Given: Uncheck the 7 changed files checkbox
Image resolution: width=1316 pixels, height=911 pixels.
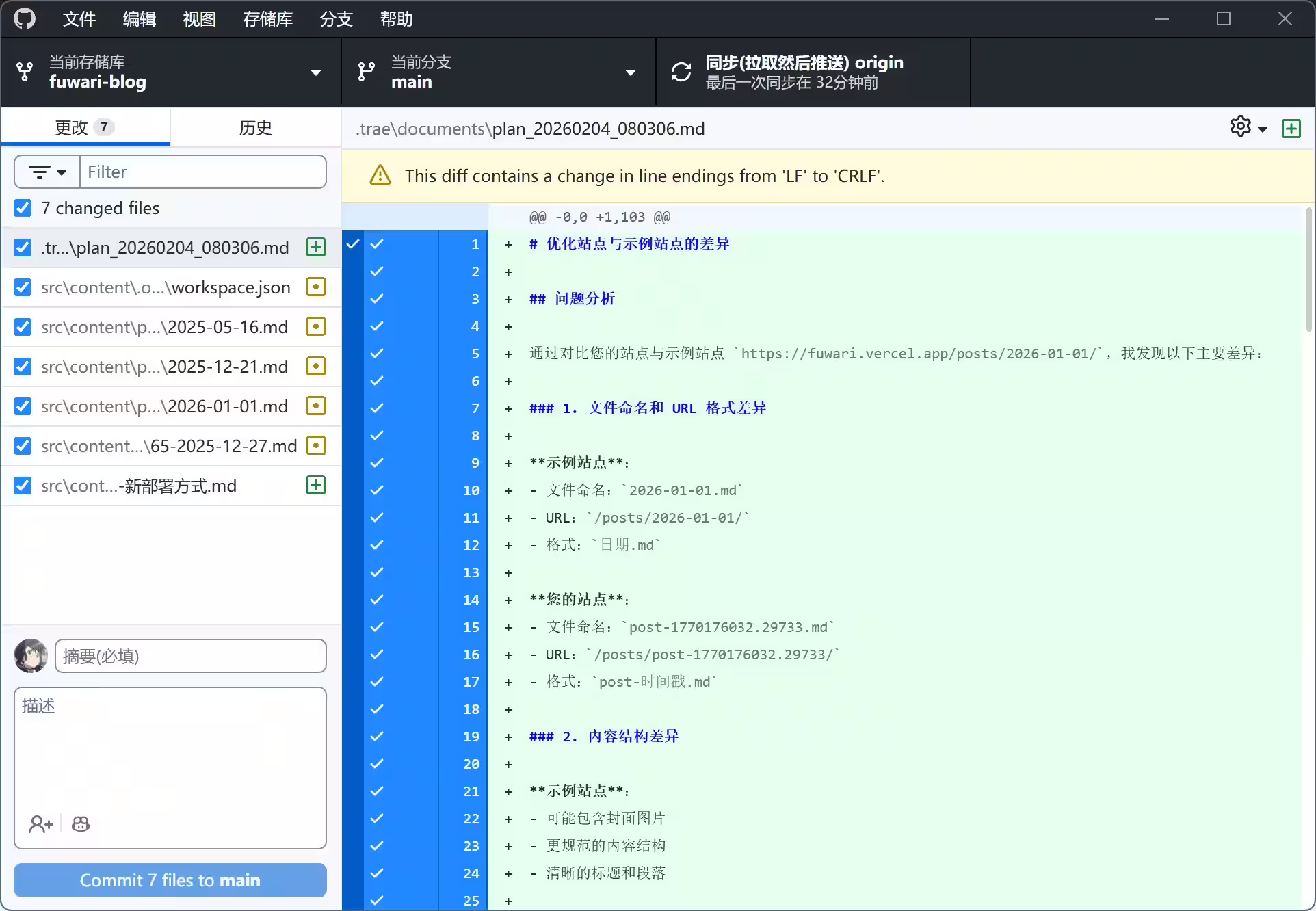Looking at the screenshot, I should 23,208.
